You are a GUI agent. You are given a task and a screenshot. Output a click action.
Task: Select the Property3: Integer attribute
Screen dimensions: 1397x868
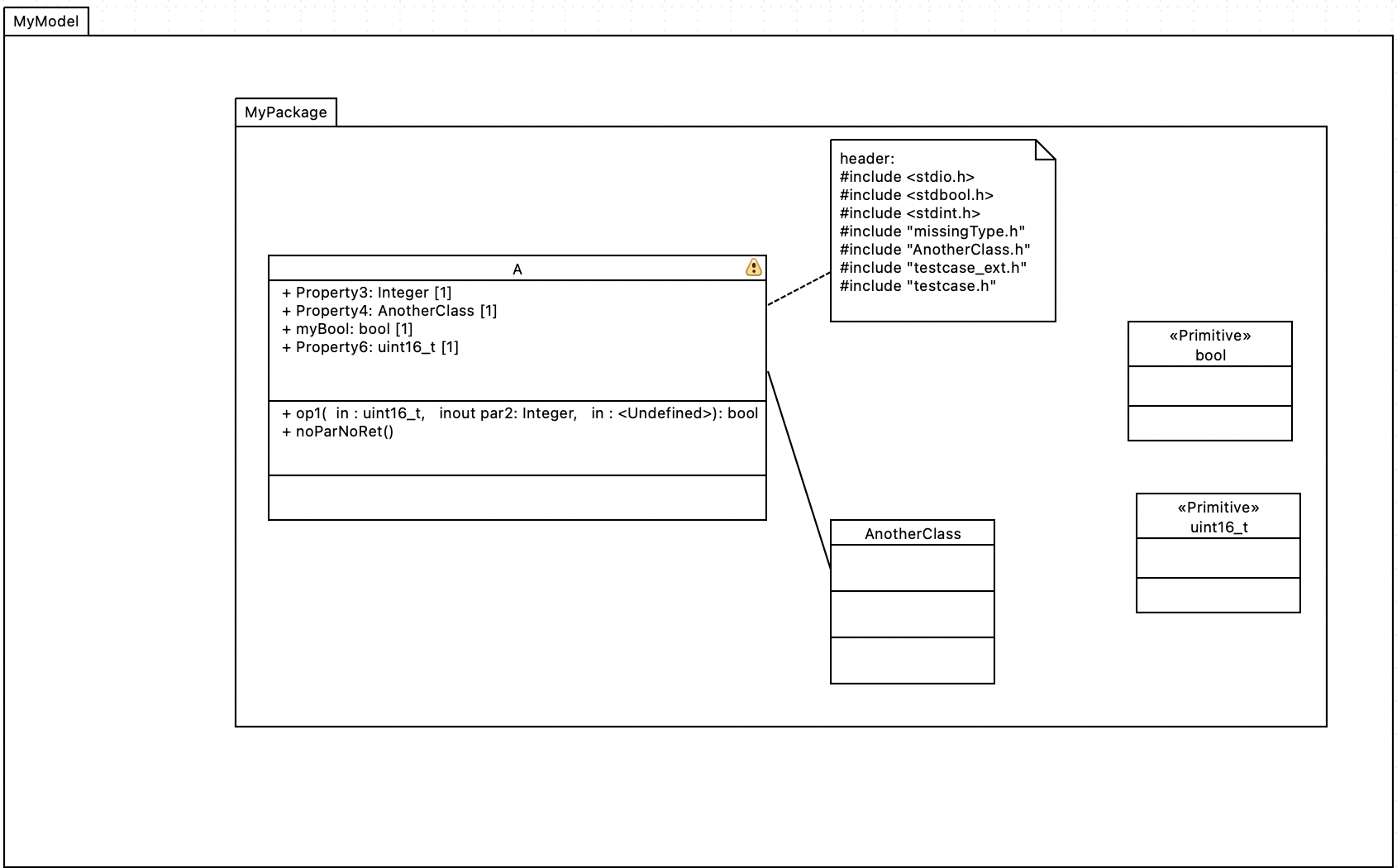tap(367, 293)
